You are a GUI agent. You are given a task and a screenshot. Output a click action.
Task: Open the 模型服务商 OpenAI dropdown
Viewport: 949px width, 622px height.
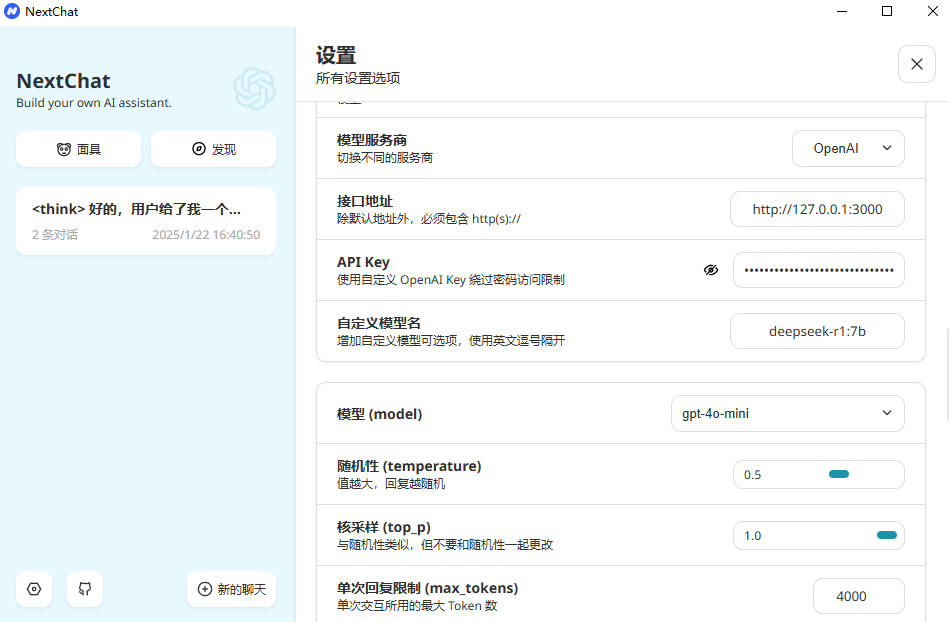[848, 148]
